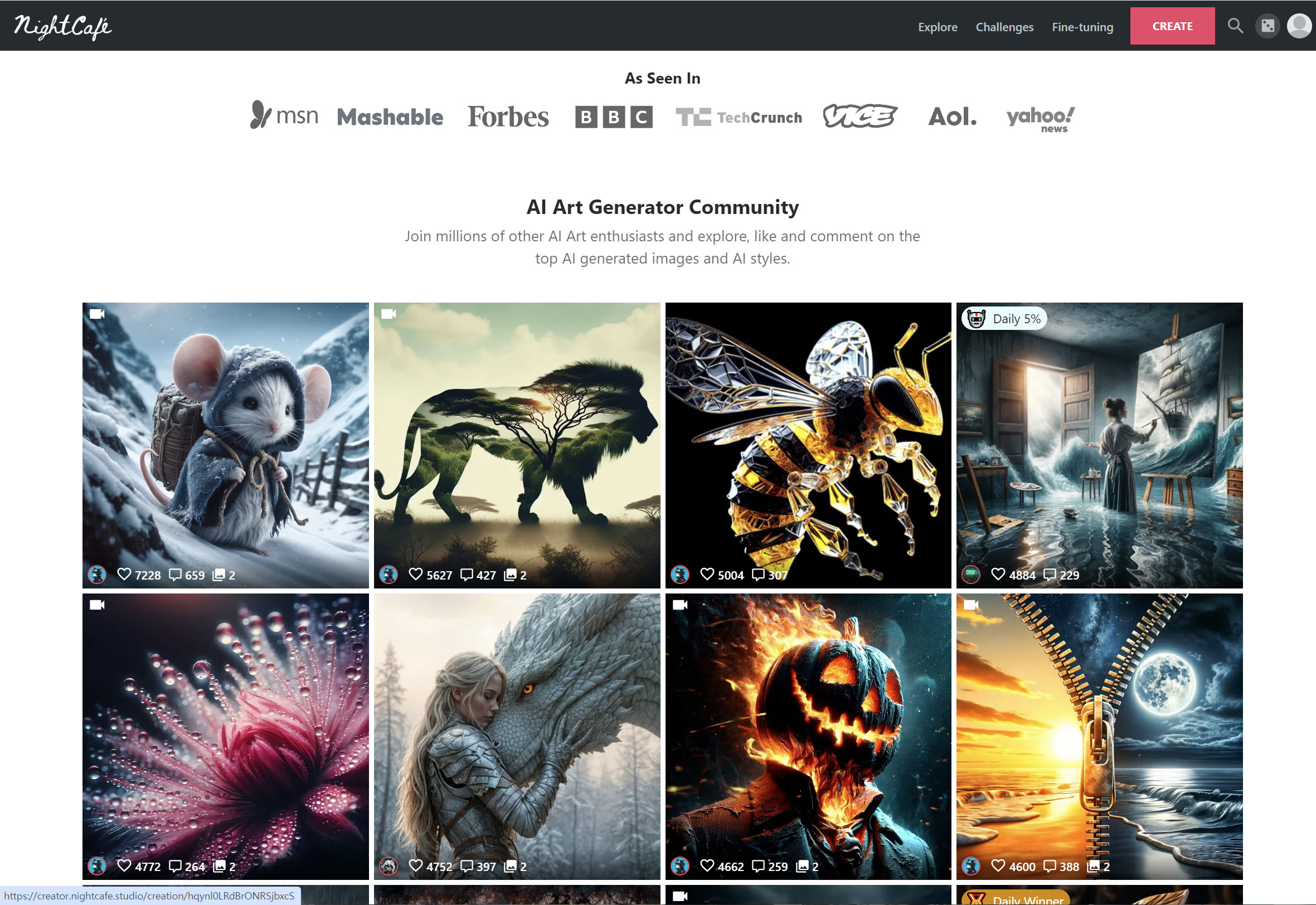Screen dimensions: 1316x905
Task: Open the crystal bee image thumbnail
Action: [808, 445]
